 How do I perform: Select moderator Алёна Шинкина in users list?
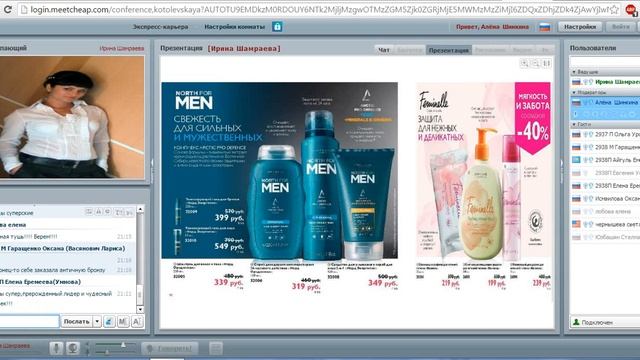tap(605, 102)
